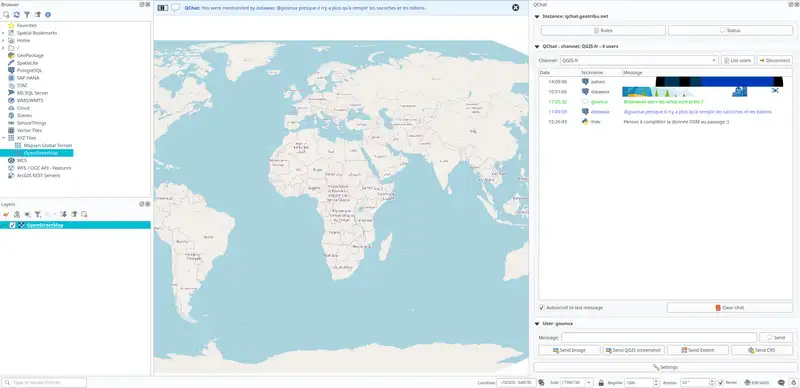
Task: Click the Send Extent button
Action: [x=697, y=350]
